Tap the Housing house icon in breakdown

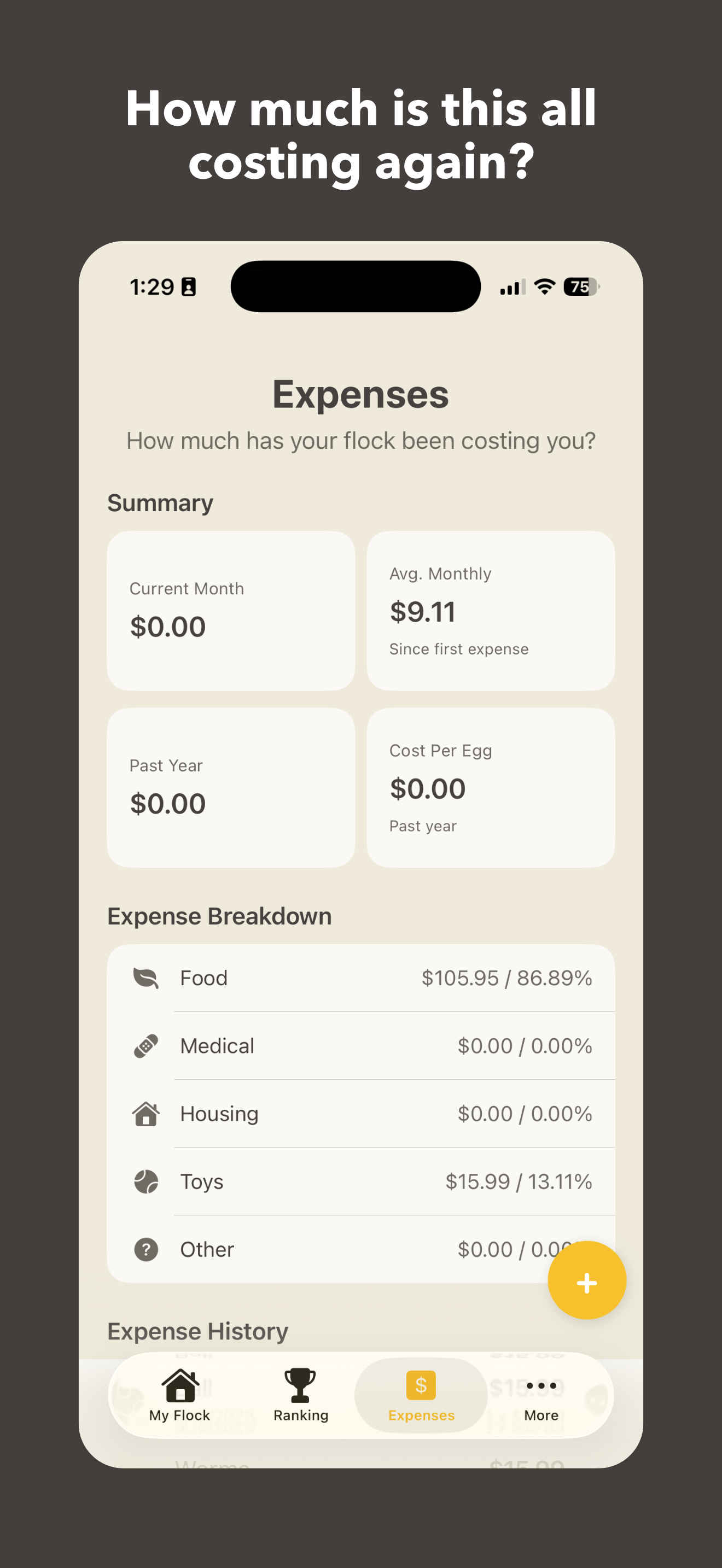coord(146,1113)
